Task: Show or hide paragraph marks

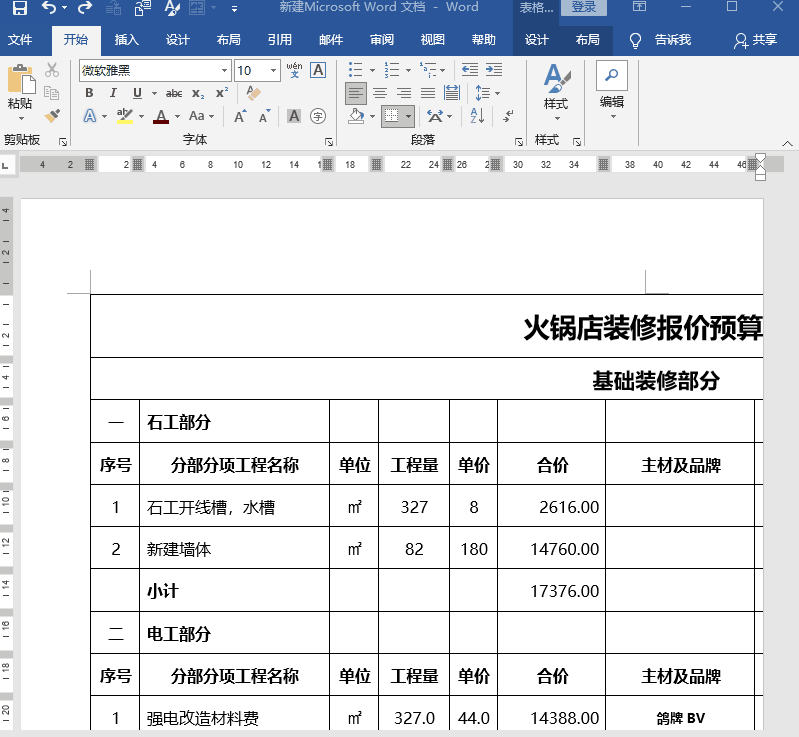Action: pos(508,116)
